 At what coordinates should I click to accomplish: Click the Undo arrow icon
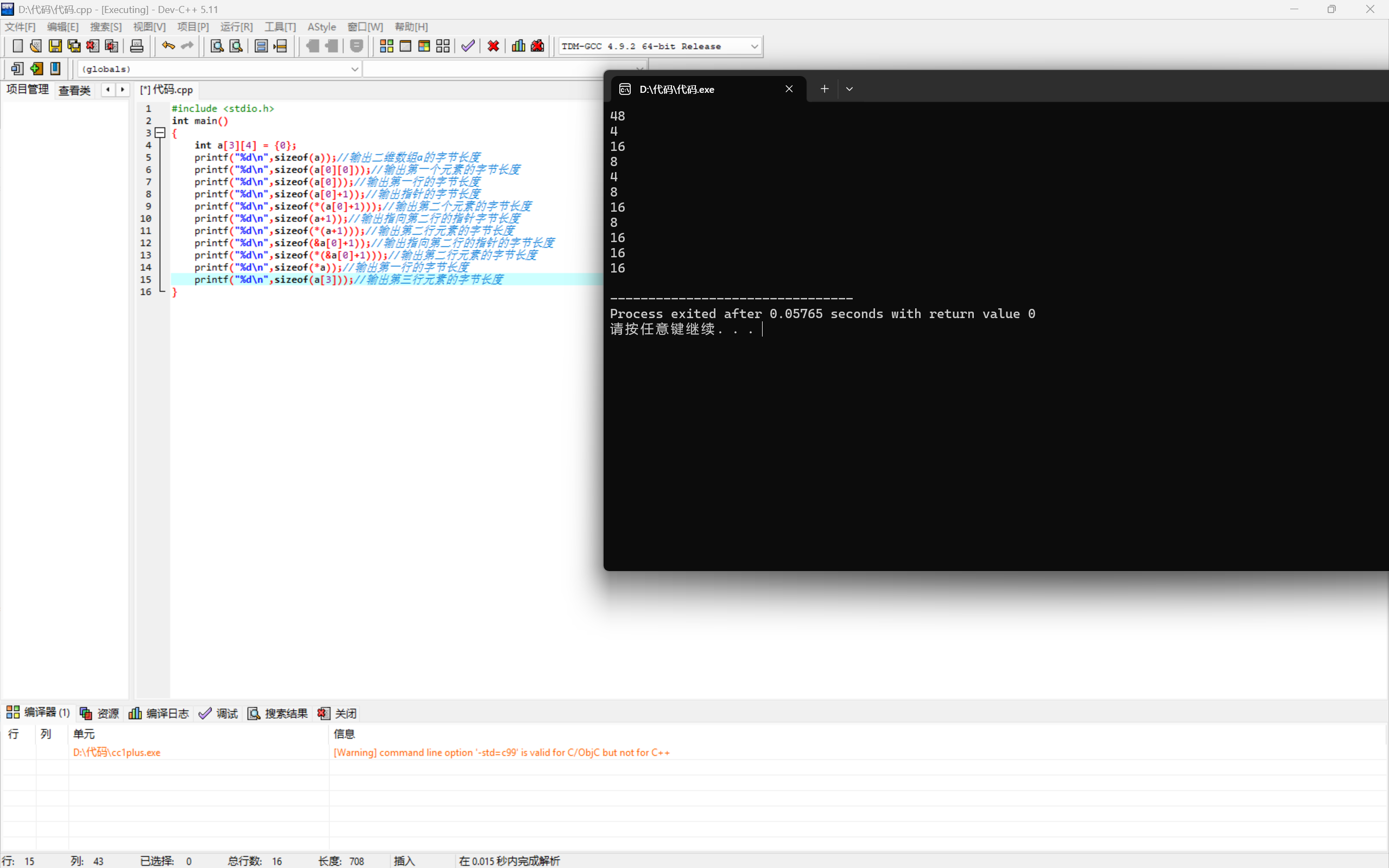pos(168,46)
